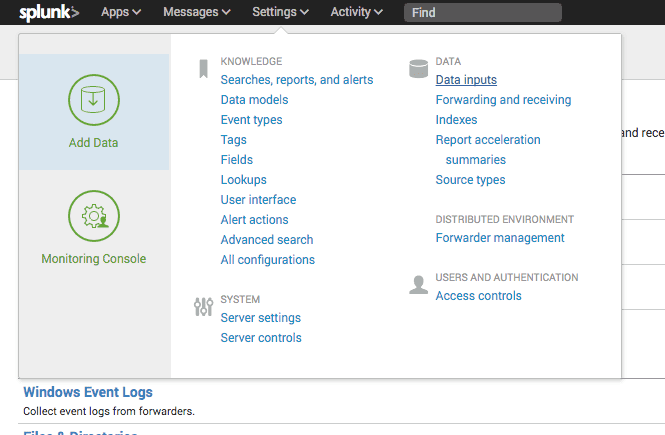Open Searches, reports, and alerts
Image resolution: width=665 pixels, height=435 pixels.
(297, 80)
